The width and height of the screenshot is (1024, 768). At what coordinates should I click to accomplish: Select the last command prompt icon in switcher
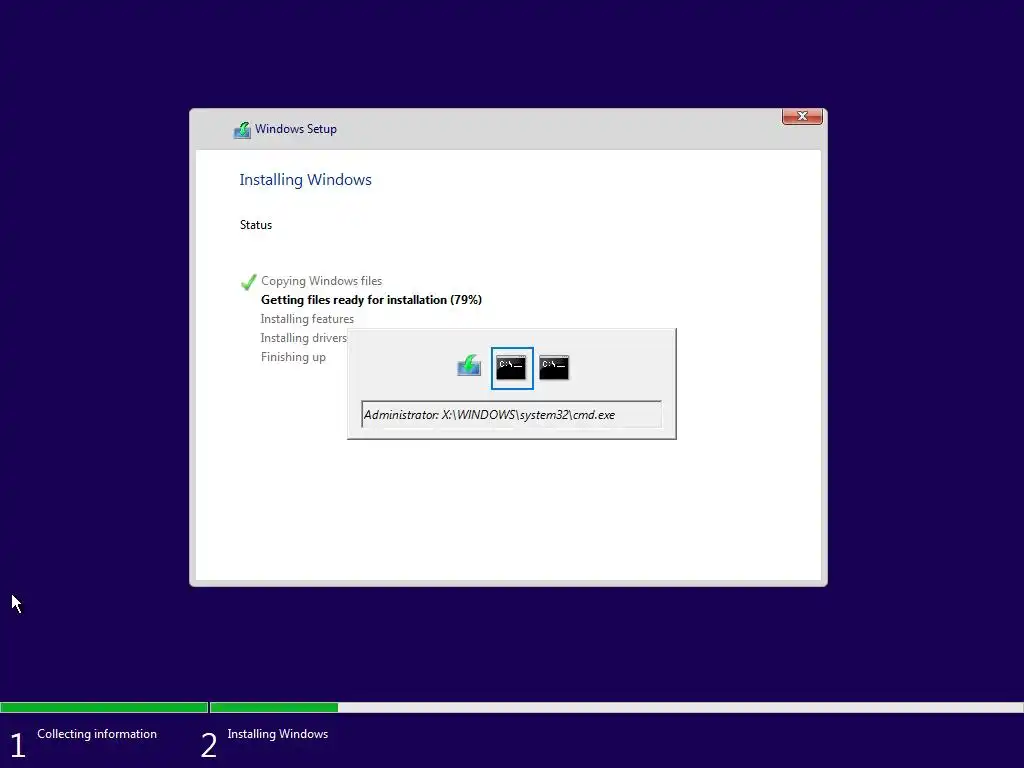point(554,367)
